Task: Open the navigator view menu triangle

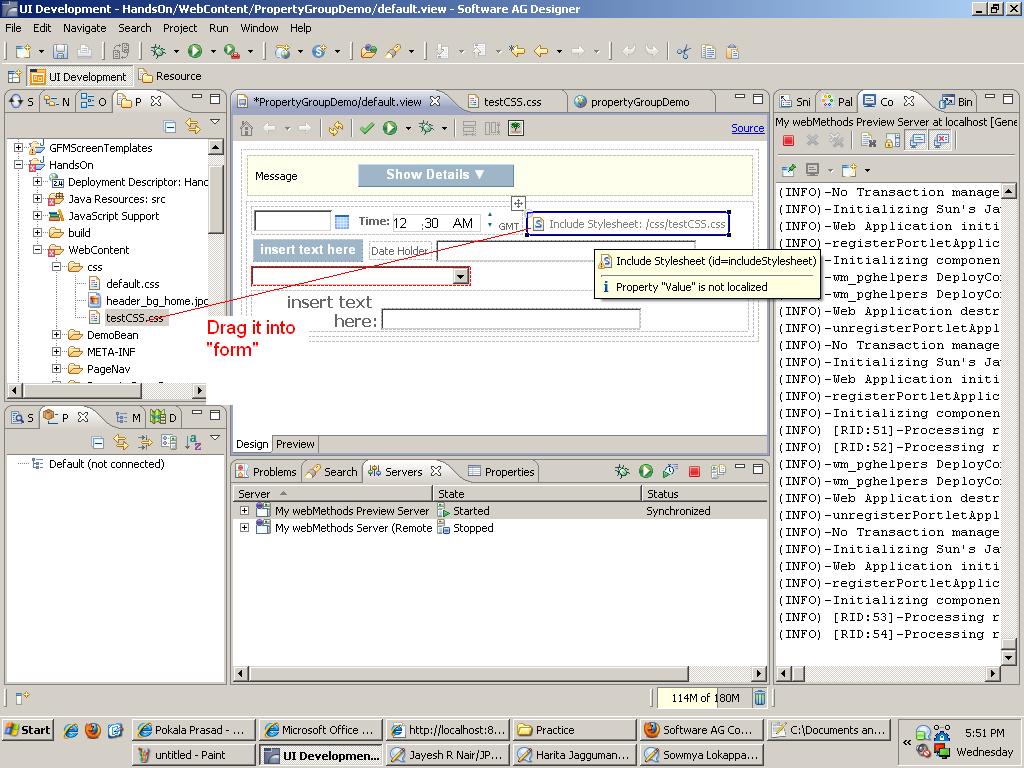Action: click(215, 122)
